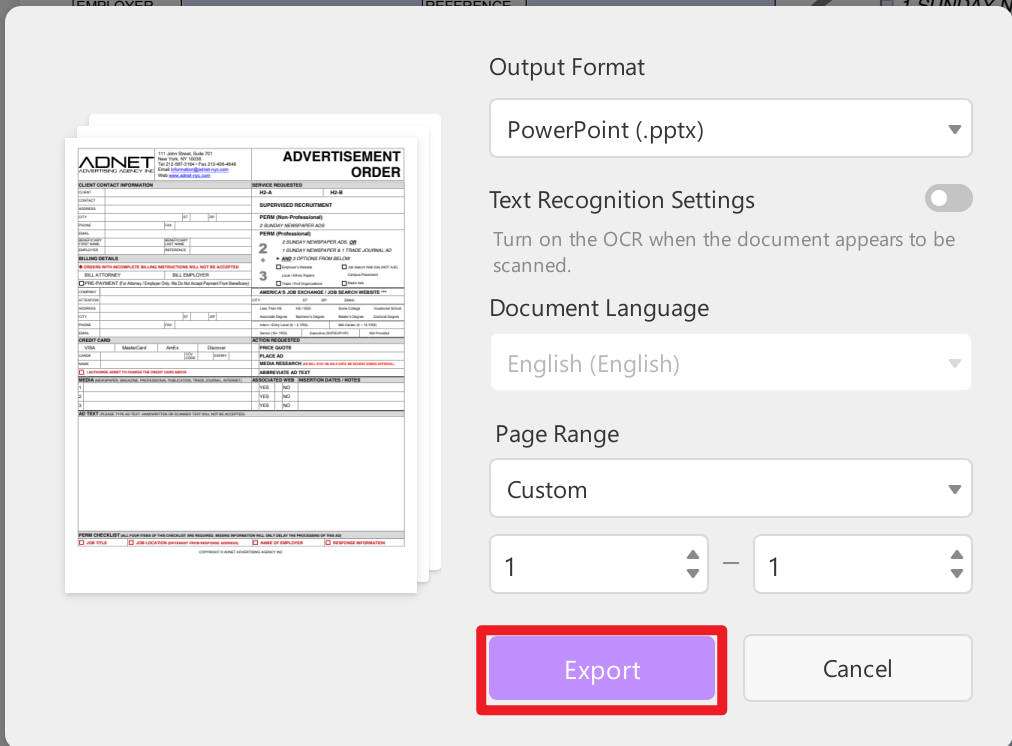This screenshot has height=746, width=1012.
Task: Select the Custom page range entry
Action: tap(730, 488)
